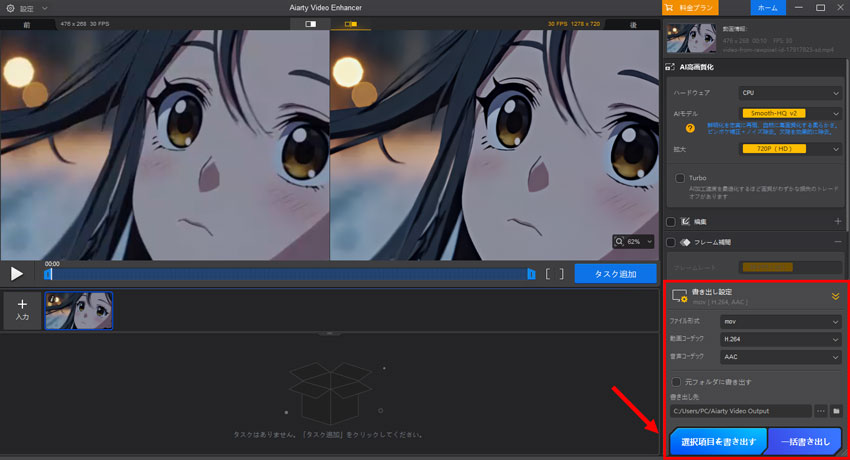
Task: Click the timeline start trim handle
Action: tap(48, 275)
